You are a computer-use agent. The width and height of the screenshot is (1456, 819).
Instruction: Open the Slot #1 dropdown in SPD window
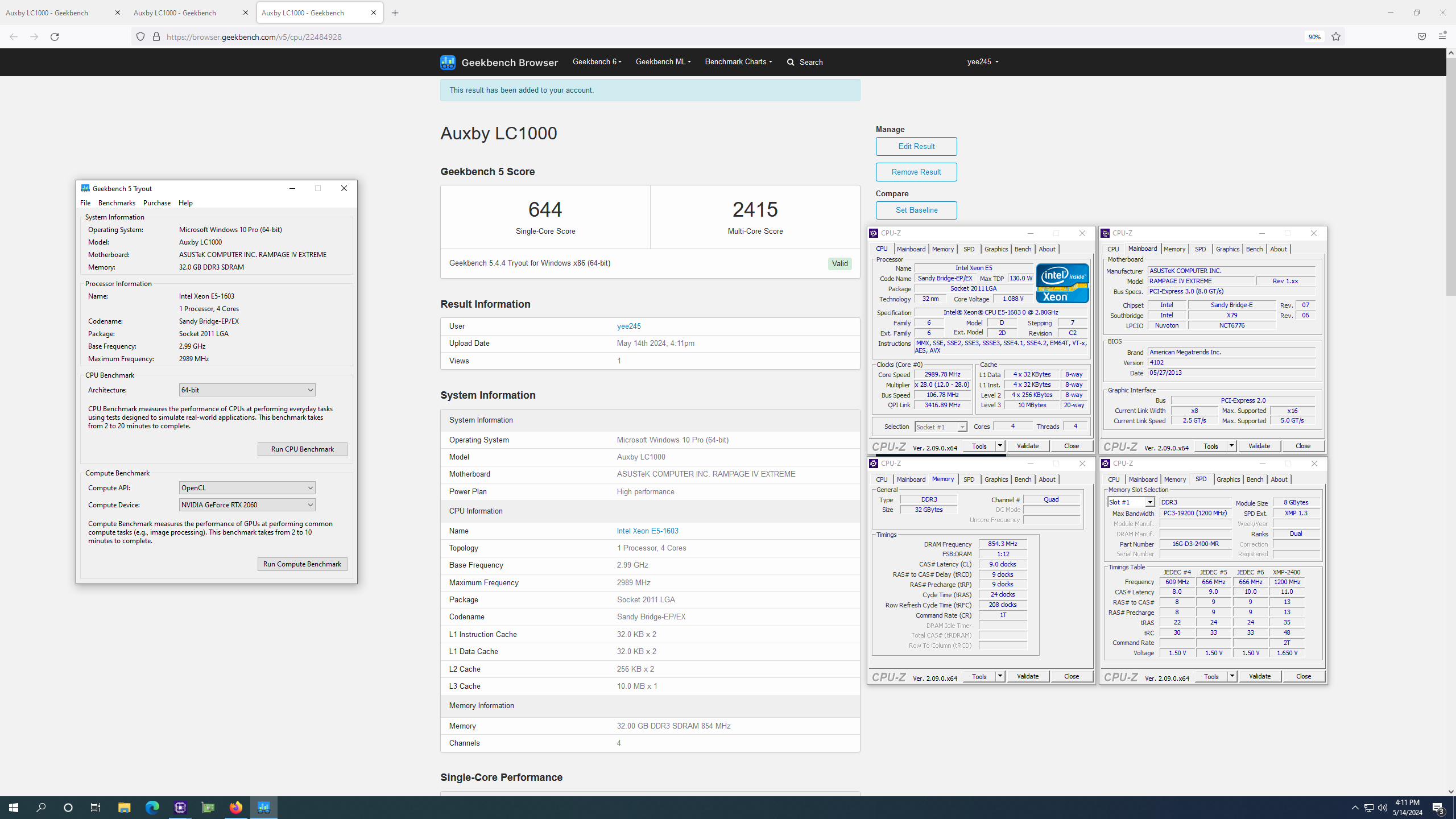[1131, 502]
